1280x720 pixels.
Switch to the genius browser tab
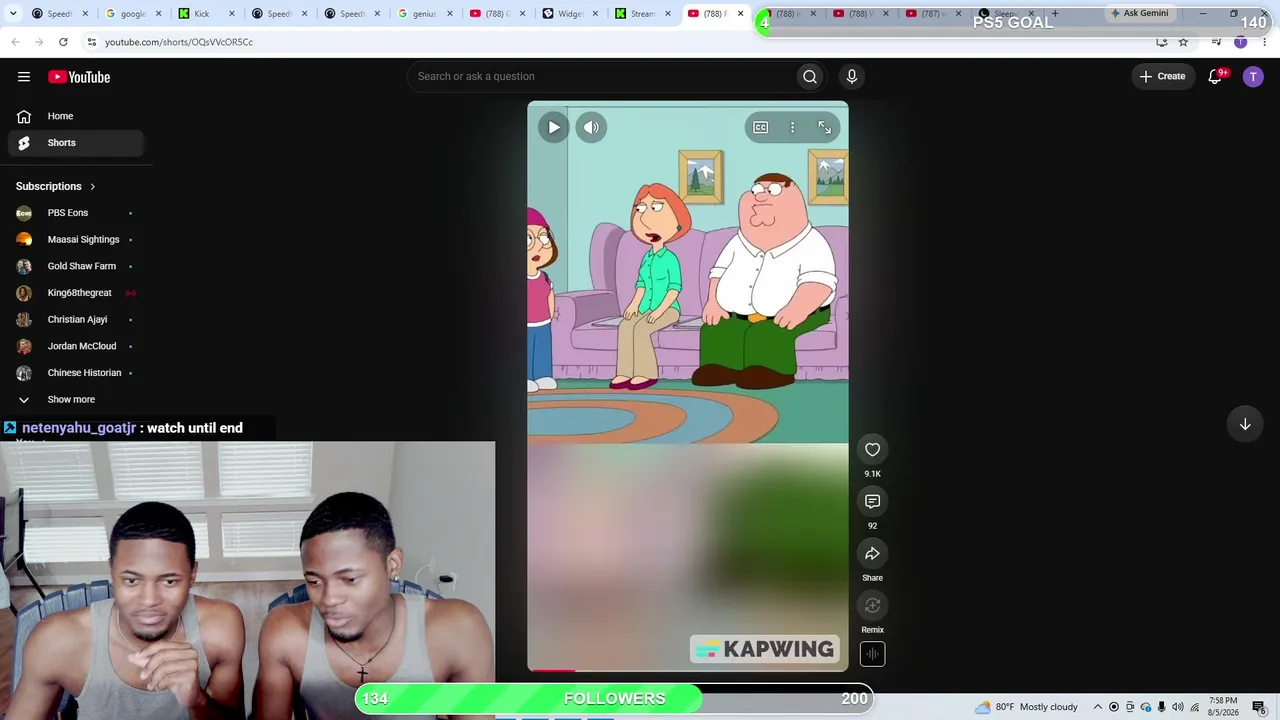(424, 14)
